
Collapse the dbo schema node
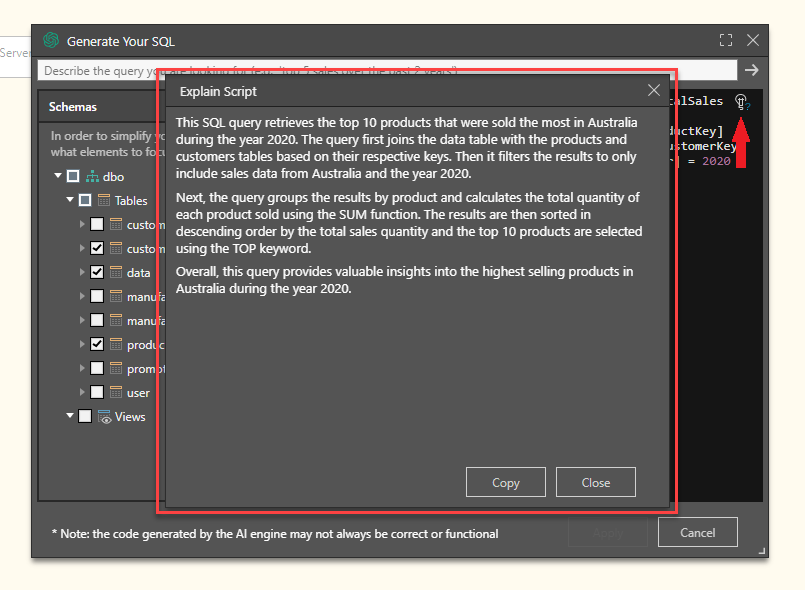point(58,176)
